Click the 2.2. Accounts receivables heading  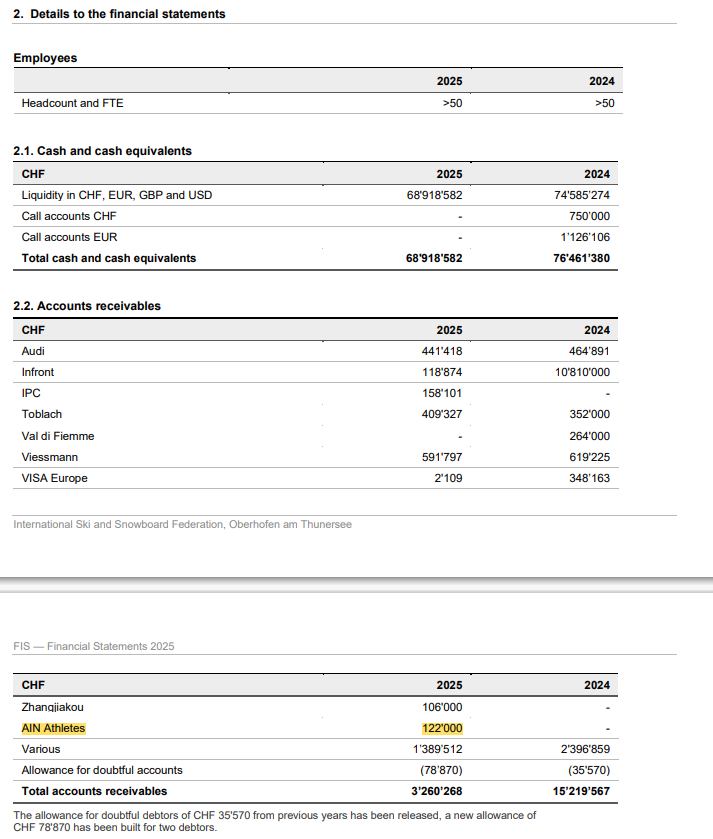[87, 306]
